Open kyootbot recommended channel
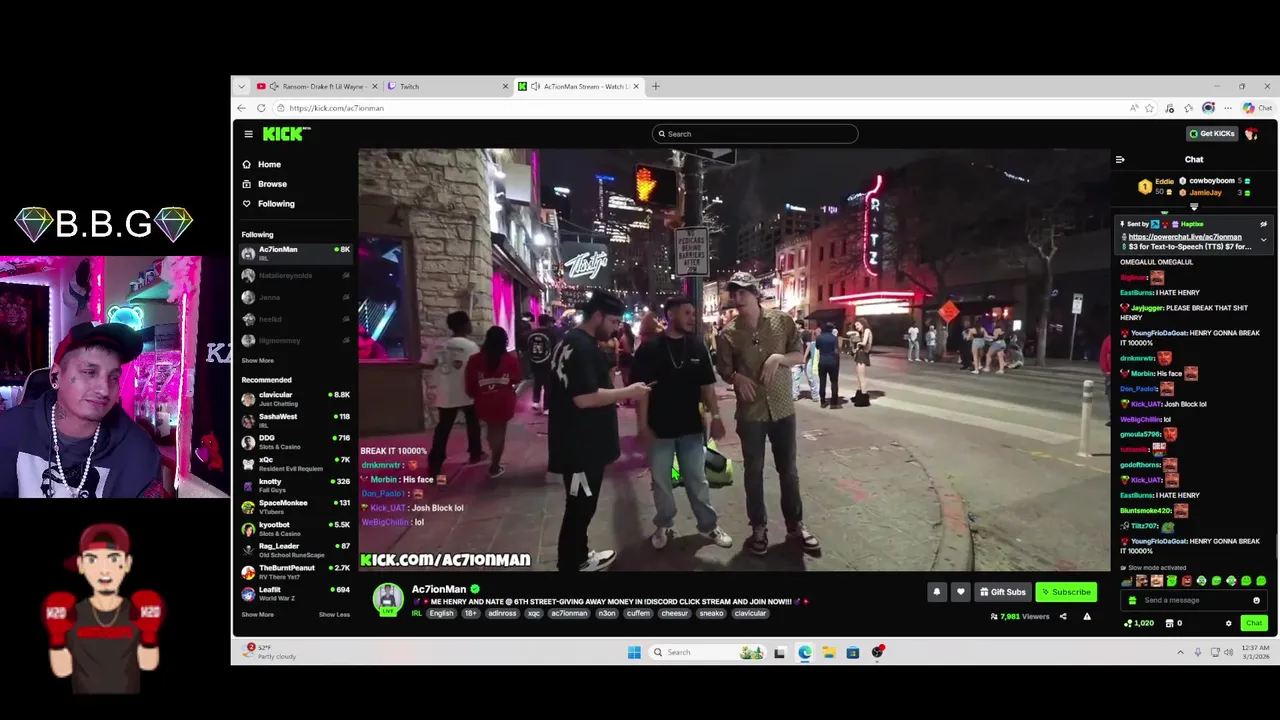The height and width of the screenshot is (720, 1280). click(x=295, y=528)
